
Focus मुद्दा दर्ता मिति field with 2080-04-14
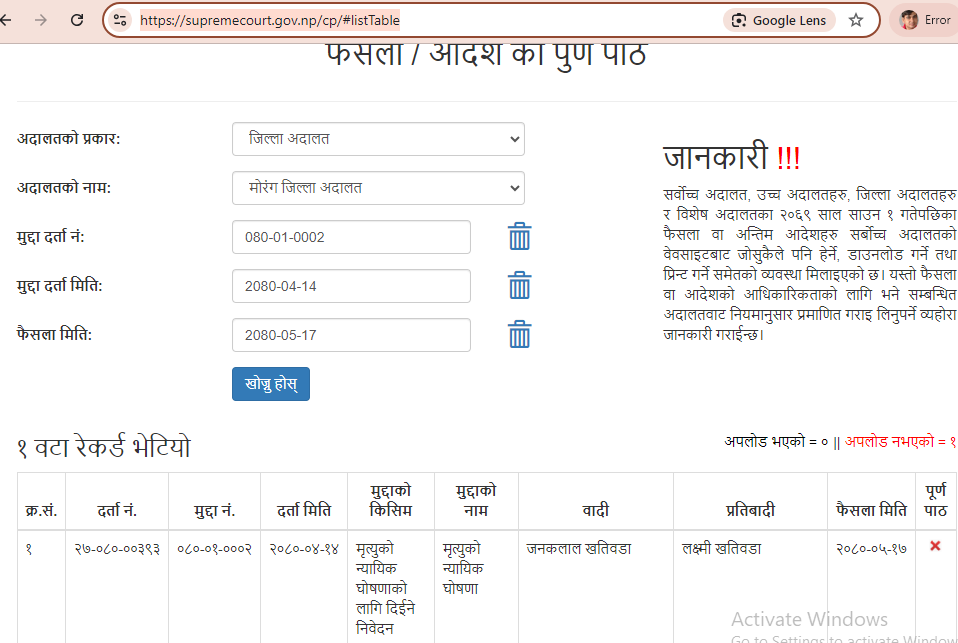click(351, 285)
